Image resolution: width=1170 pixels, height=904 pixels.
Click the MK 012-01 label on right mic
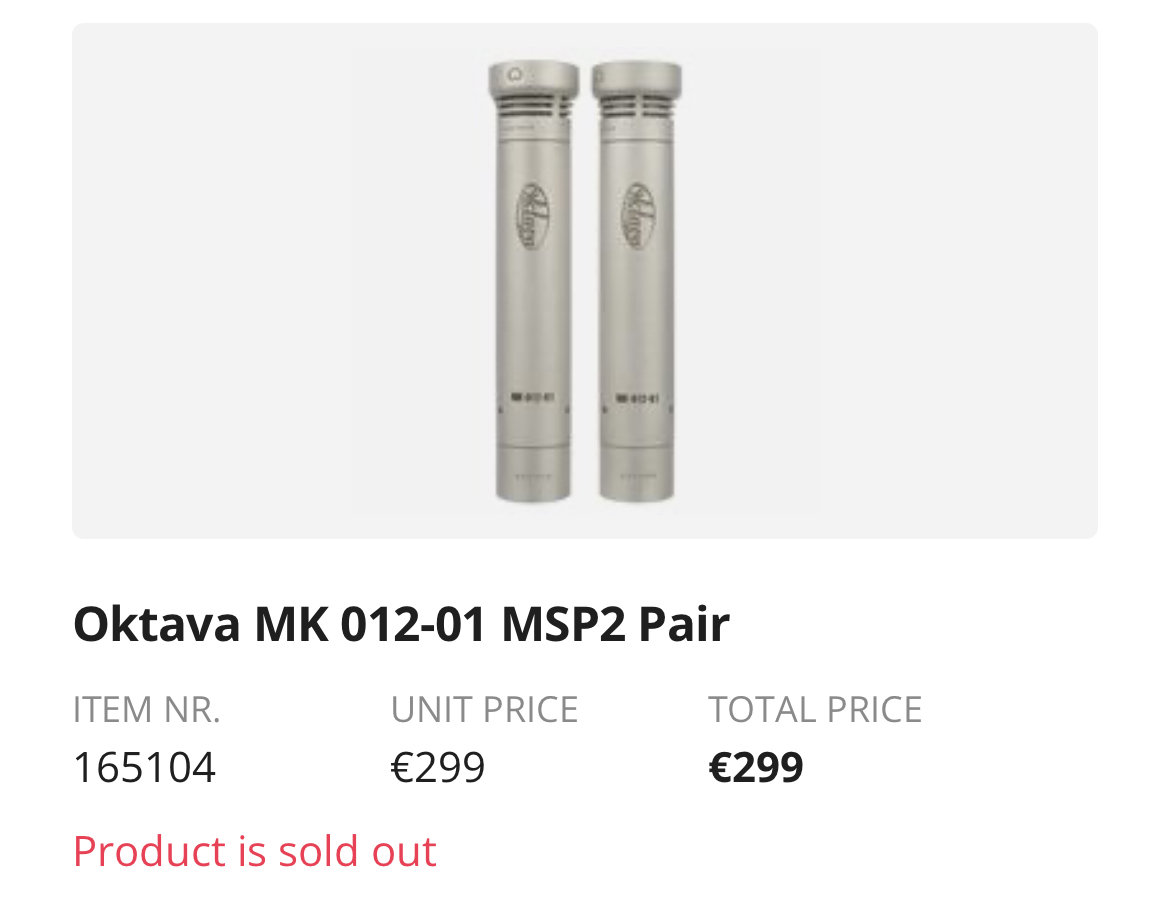coord(636,398)
